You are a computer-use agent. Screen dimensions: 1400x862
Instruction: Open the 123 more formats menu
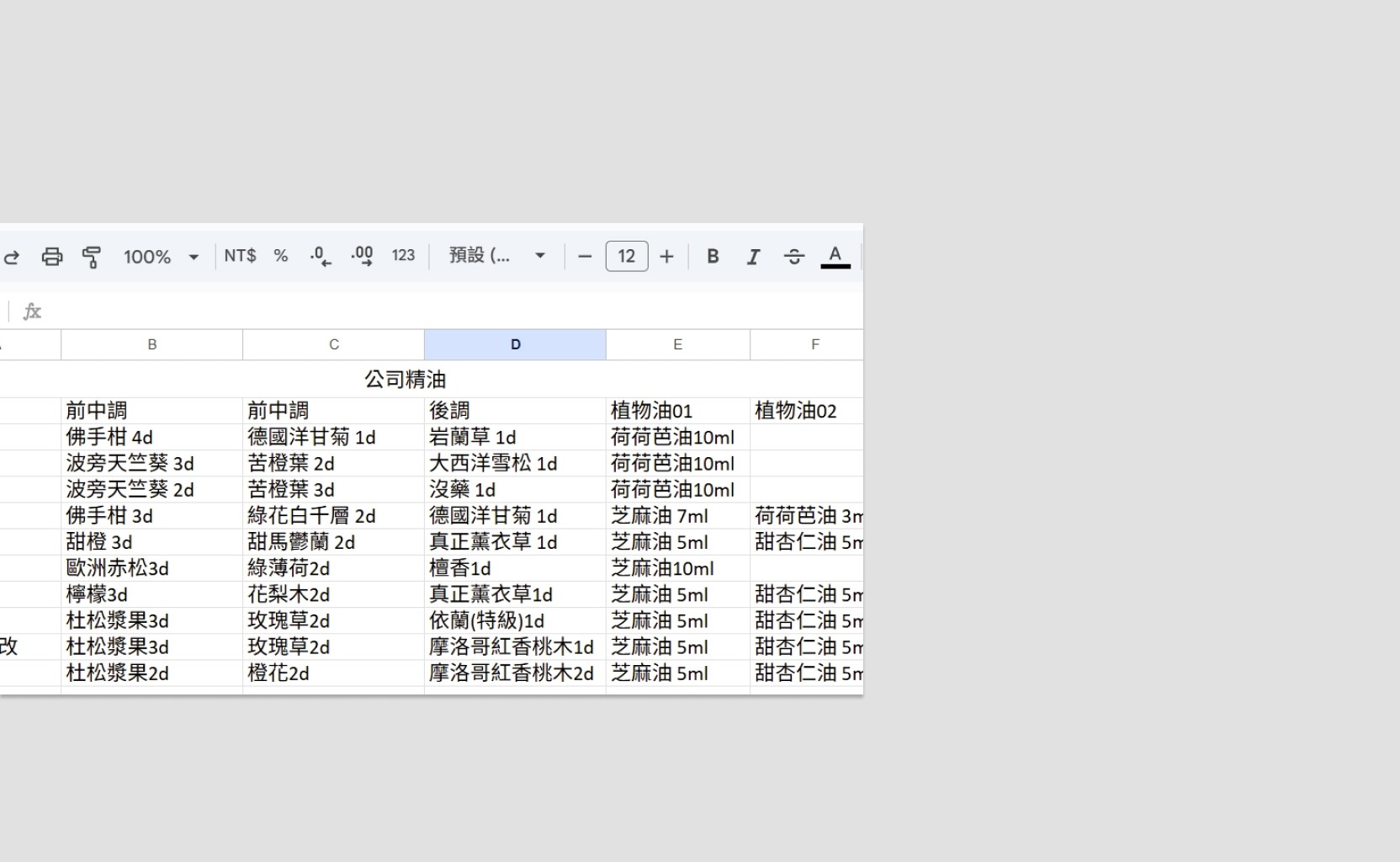(x=403, y=256)
